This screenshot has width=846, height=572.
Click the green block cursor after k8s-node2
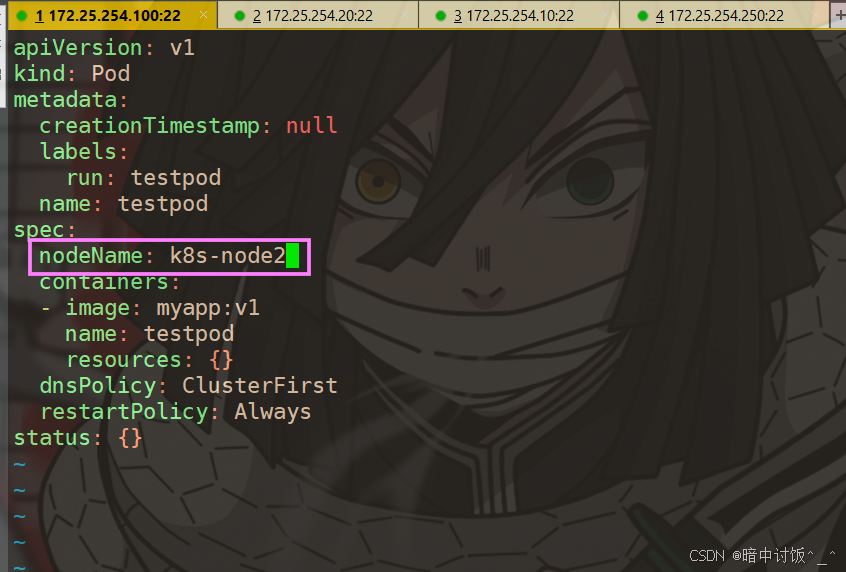pyautogui.click(x=292, y=255)
